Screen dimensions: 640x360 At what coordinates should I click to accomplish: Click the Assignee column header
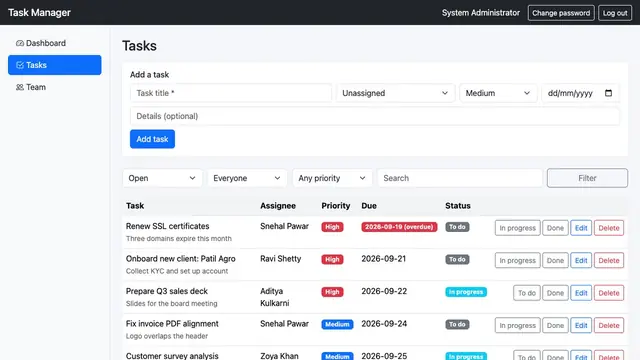(x=278, y=206)
